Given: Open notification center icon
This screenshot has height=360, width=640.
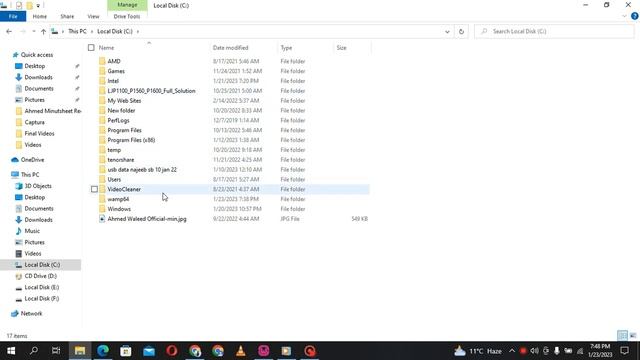Looking at the screenshot, I should [x=624, y=351].
